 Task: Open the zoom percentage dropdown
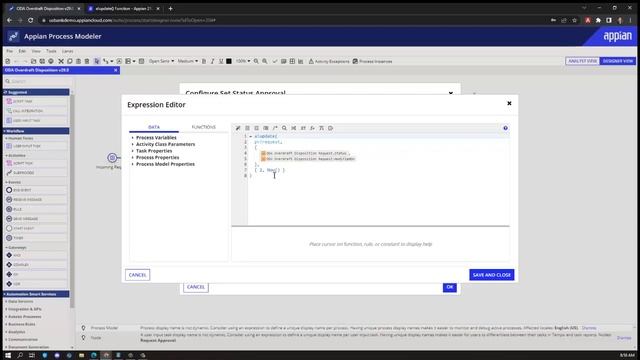click(x=243, y=61)
